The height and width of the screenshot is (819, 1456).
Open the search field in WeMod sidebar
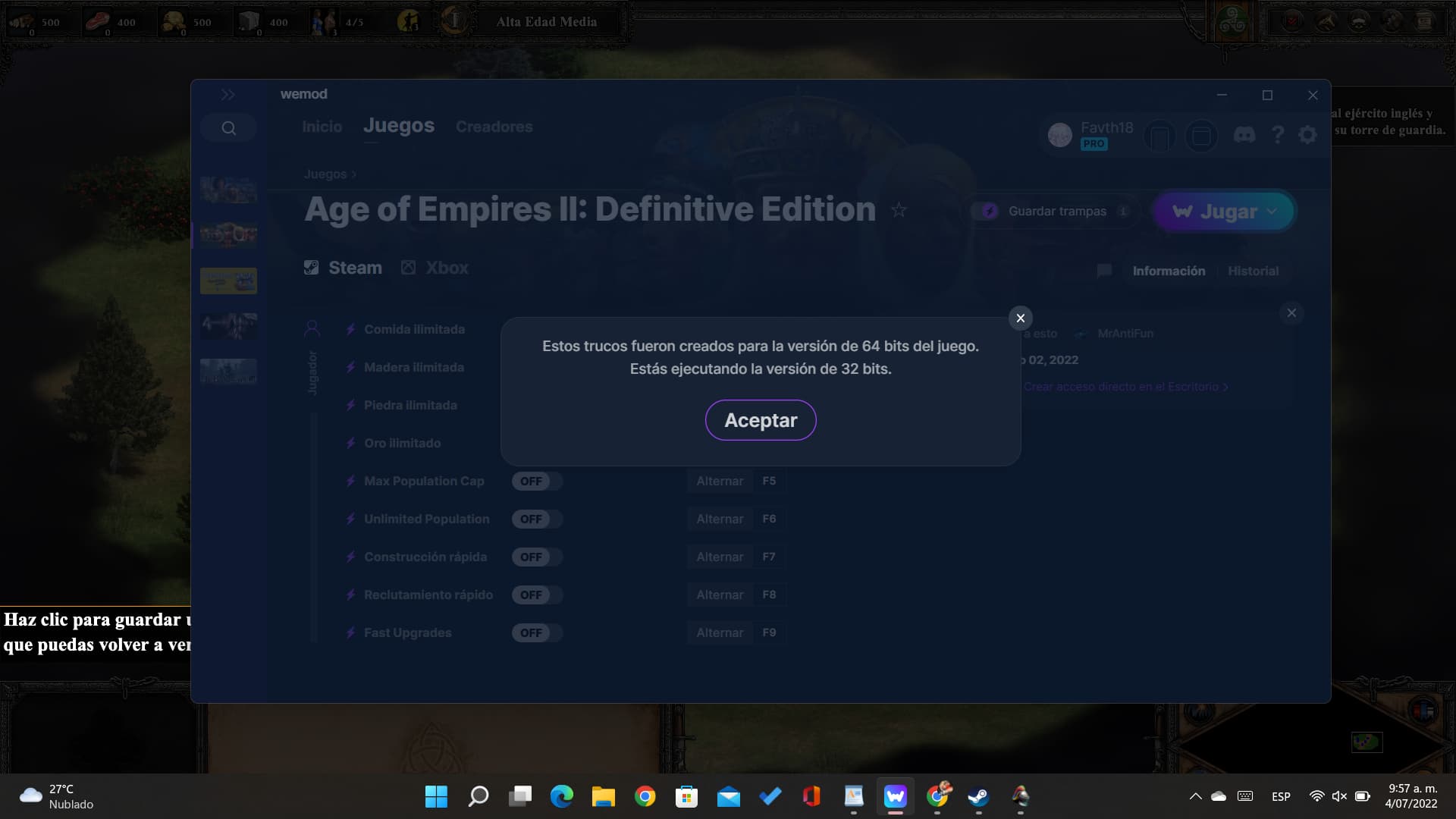[x=228, y=127]
